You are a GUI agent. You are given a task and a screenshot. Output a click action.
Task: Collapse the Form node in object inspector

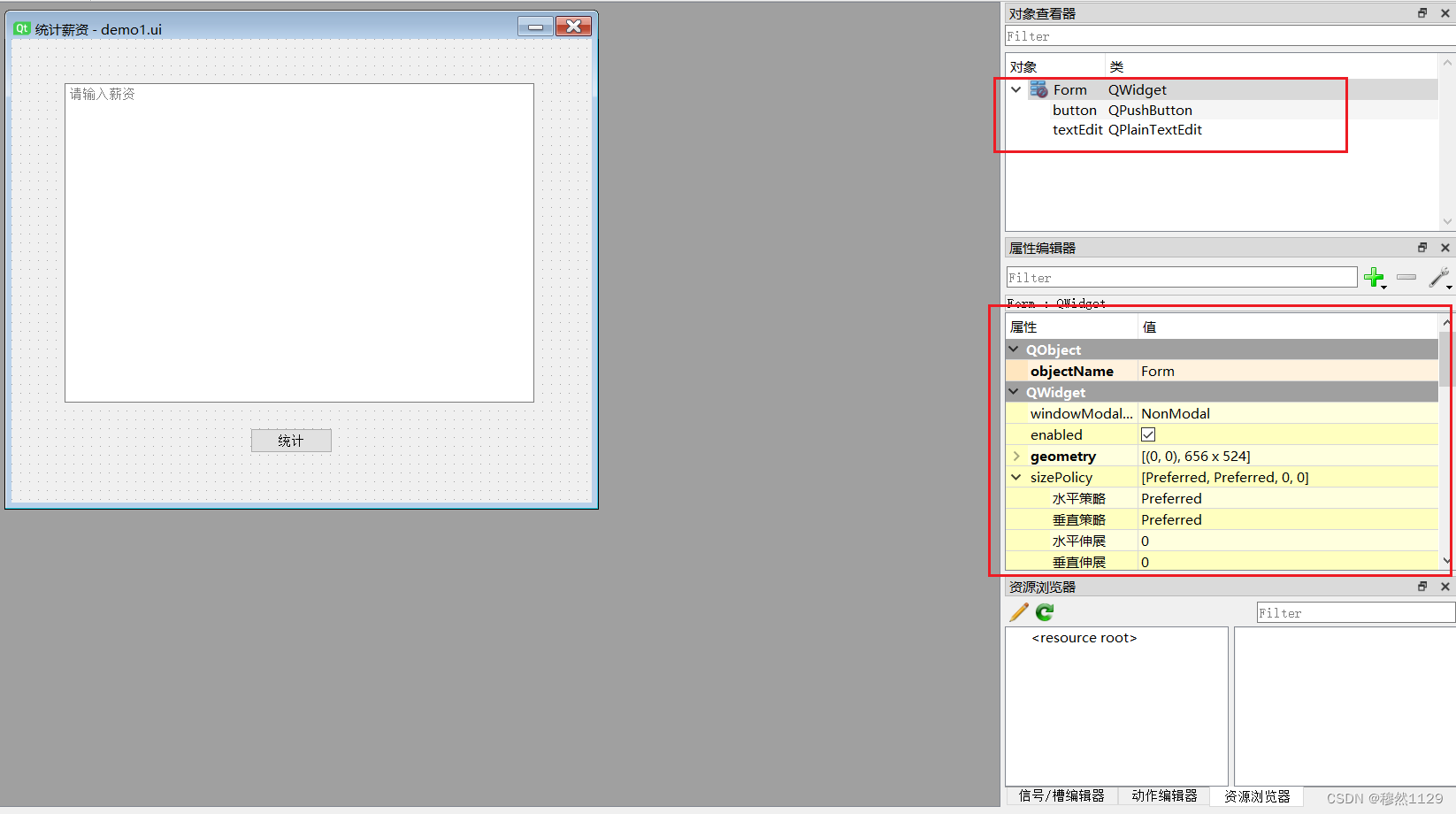click(x=1015, y=89)
